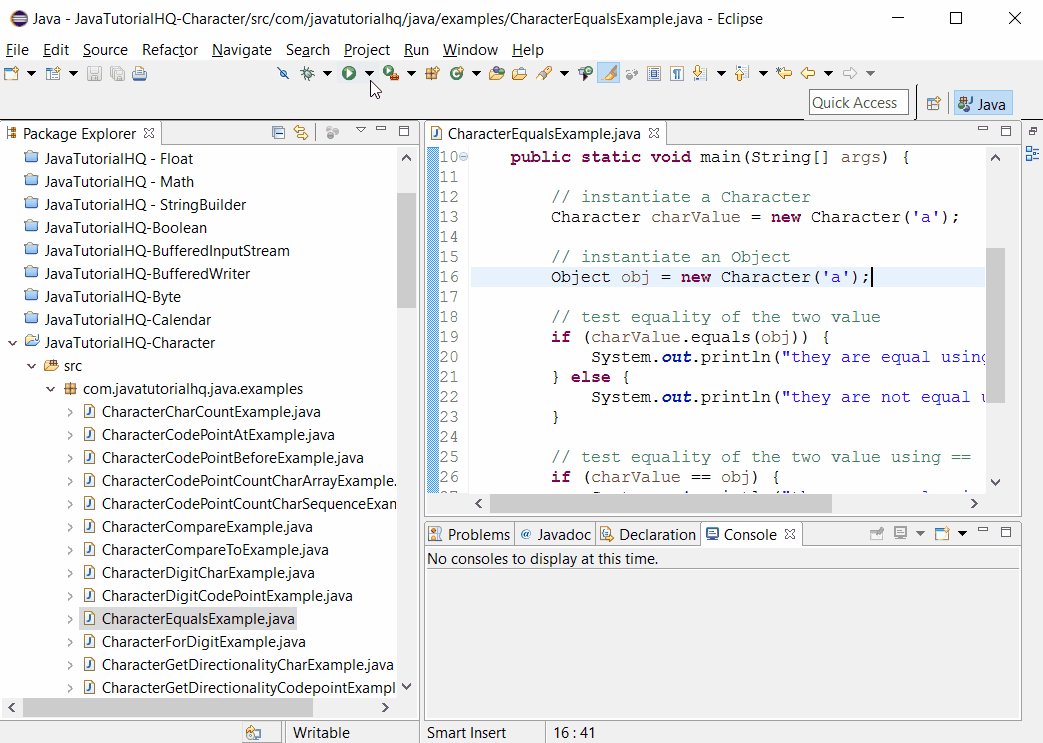Toggle the Mark Occurrences highlighter icon
The image size is (1043, 743).
(608, 73)
